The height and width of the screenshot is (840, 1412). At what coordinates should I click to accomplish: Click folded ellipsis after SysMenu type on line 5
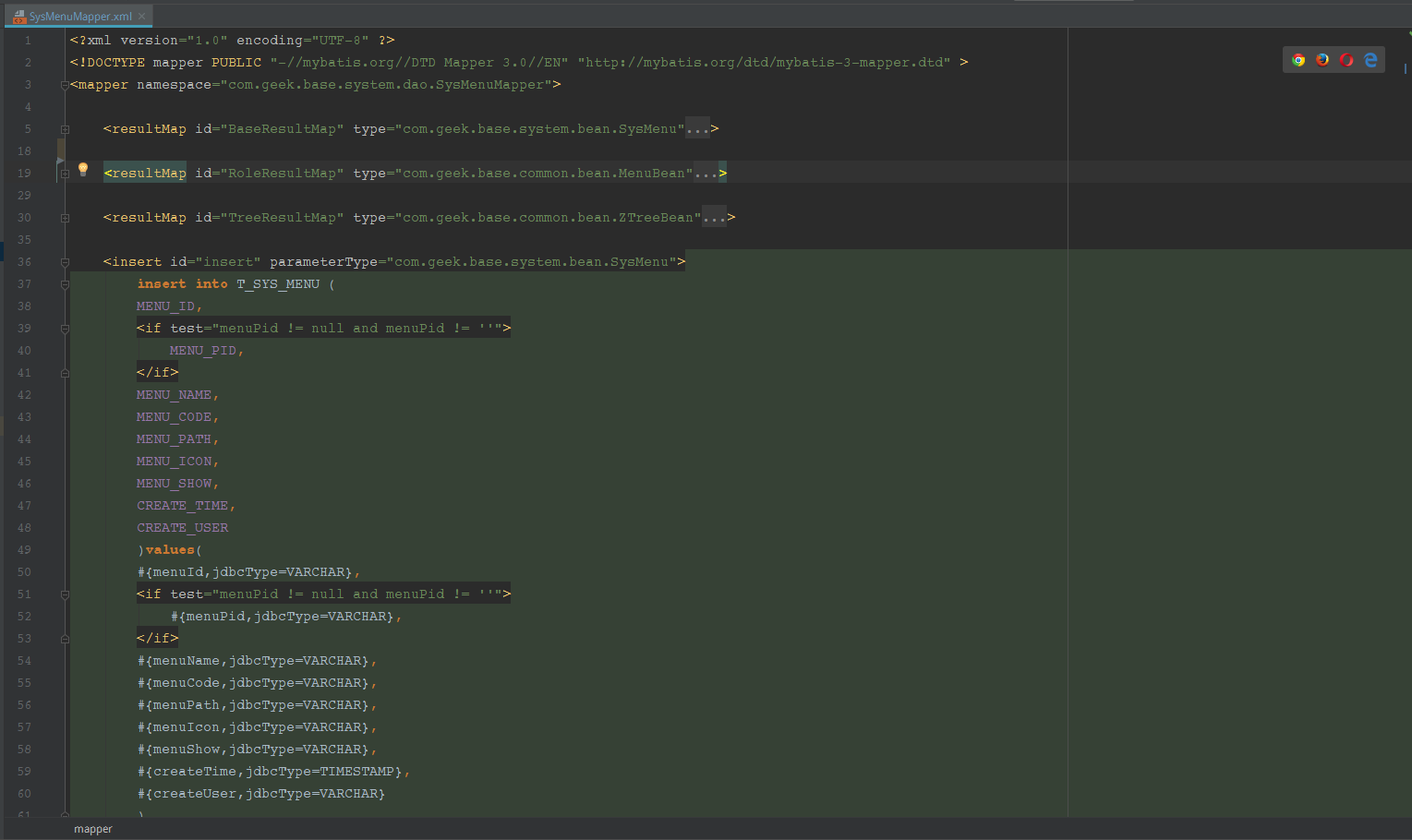point(698,129)
